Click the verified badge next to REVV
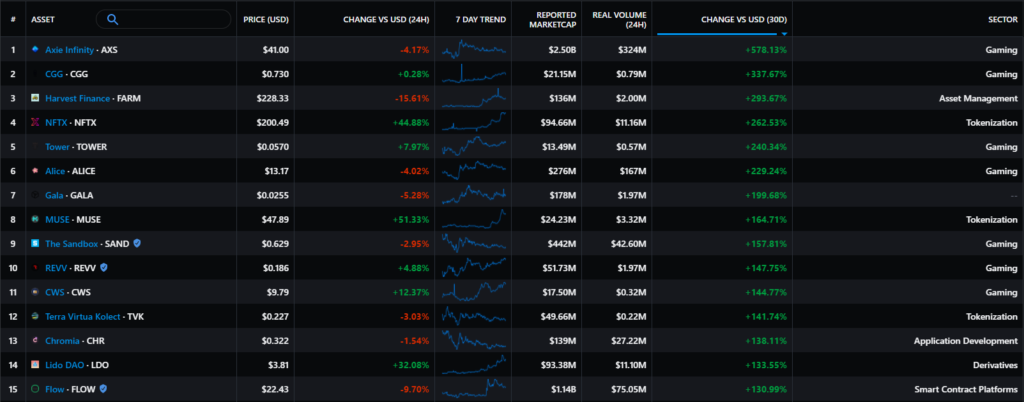 point(102,267)
